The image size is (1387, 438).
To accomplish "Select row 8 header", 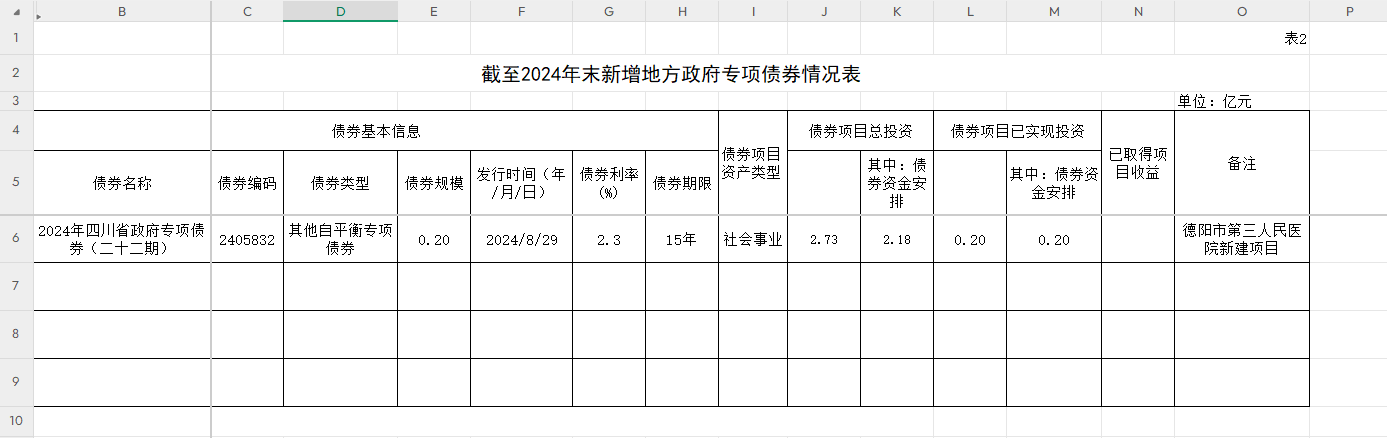I will point(17,334).
